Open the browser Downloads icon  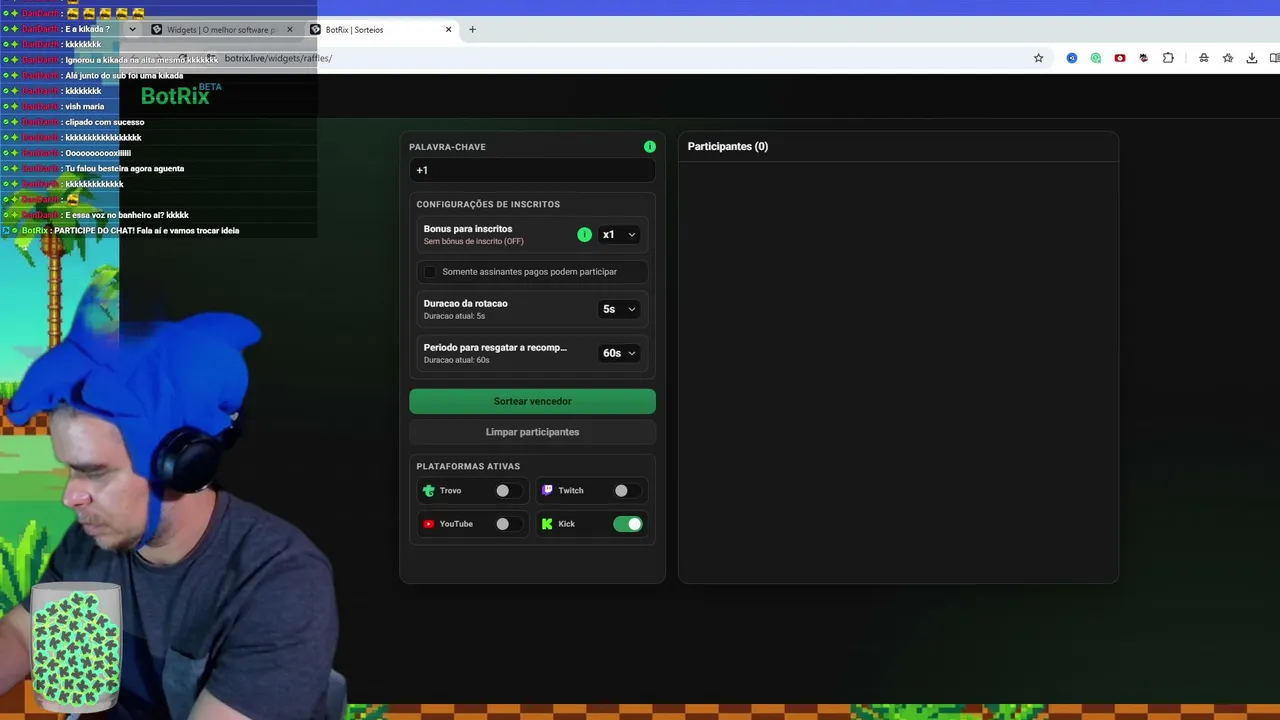(1252, 58)
